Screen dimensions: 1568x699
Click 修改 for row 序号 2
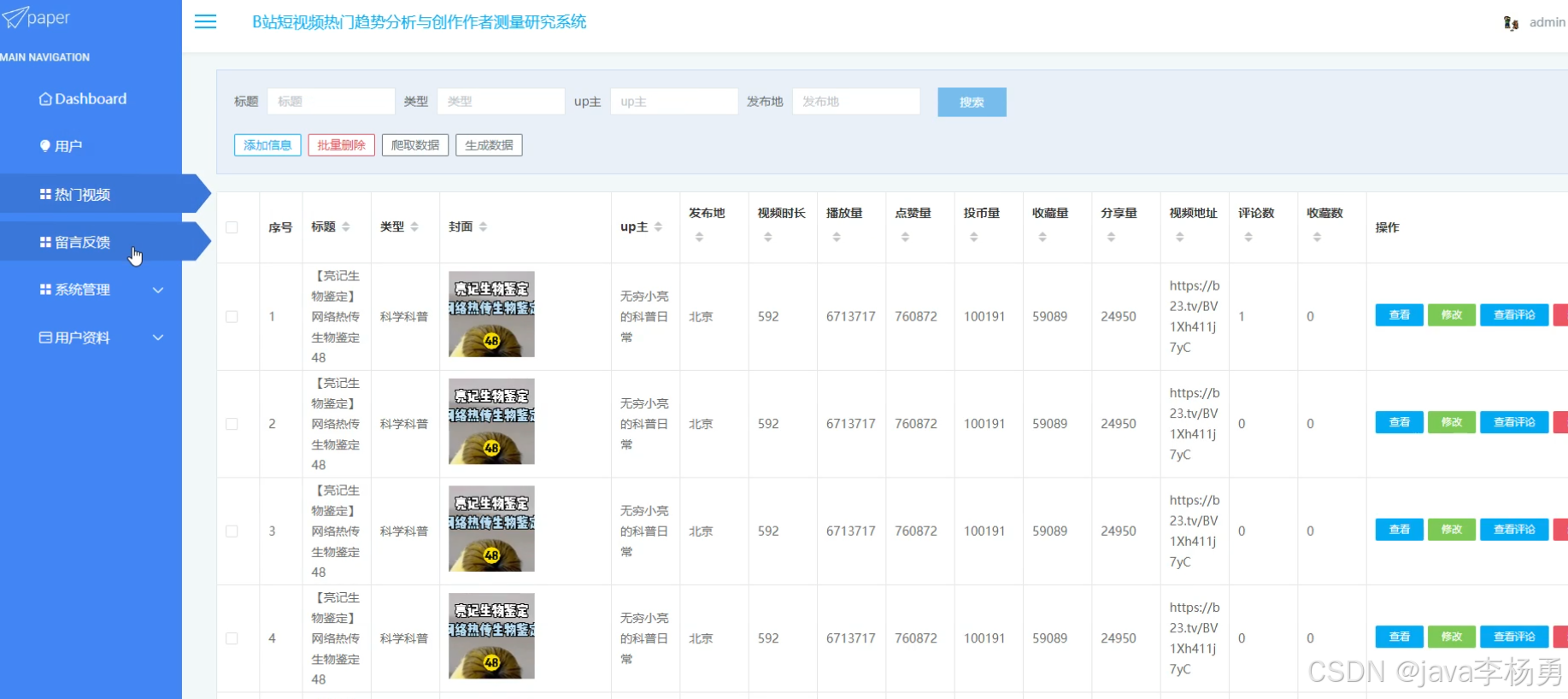[x=1452, y=422]
